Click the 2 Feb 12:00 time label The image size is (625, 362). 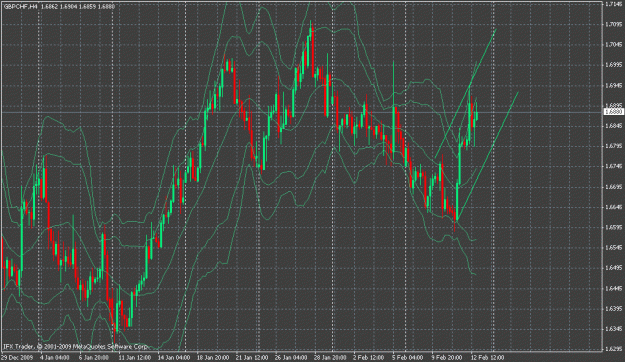tap(369, 357)
